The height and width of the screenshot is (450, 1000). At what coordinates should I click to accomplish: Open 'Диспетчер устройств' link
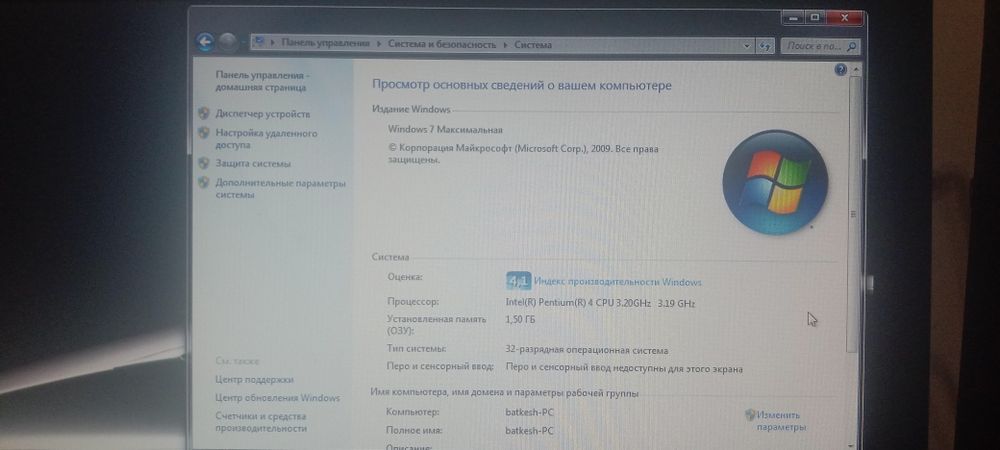(263, 114)
